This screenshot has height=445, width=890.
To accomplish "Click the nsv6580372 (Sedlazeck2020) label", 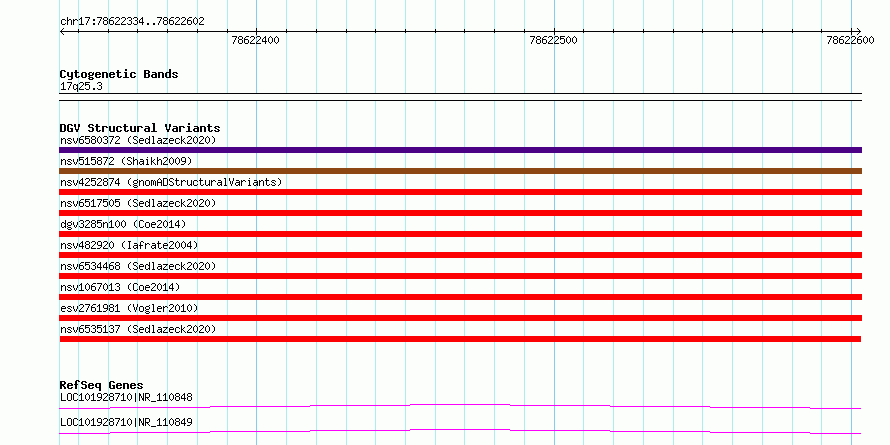I will coord(138,140).
